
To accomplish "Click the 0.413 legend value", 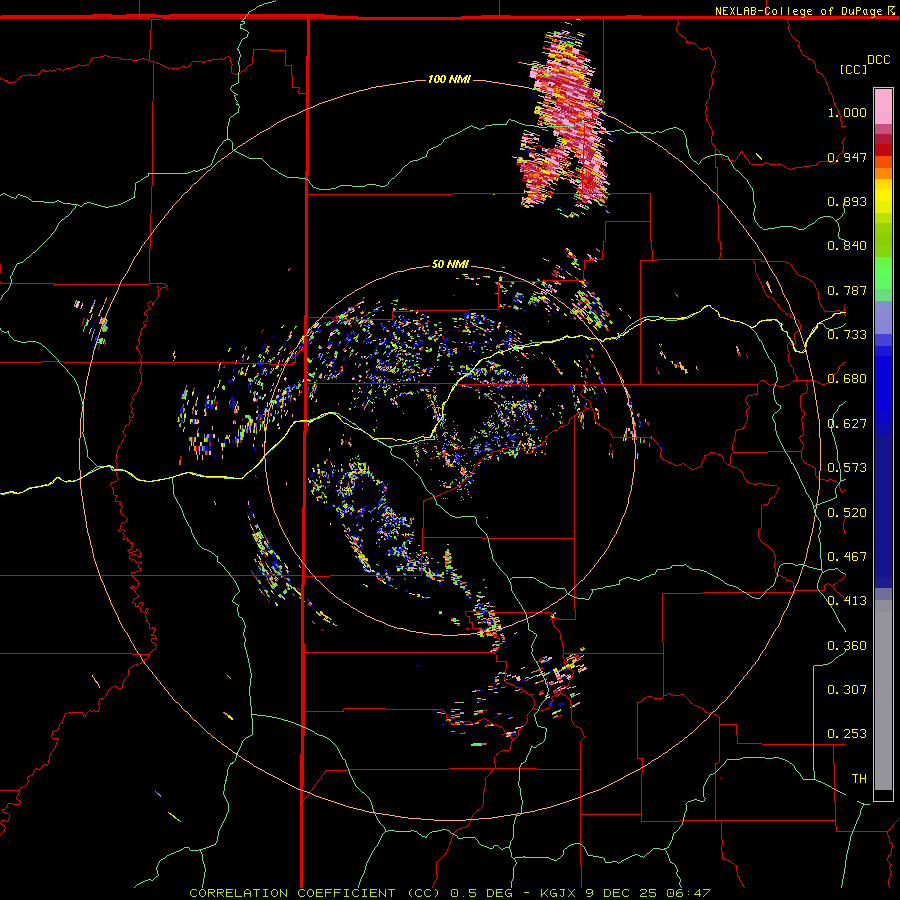I will pos(847,600).
